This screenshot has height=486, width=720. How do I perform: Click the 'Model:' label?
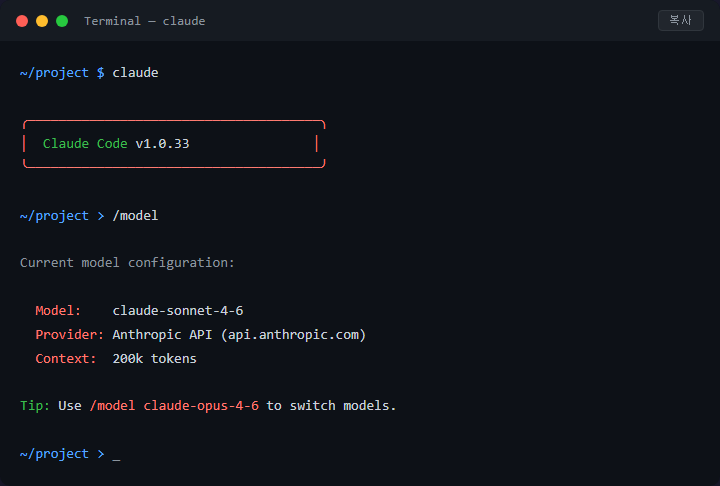click(x=58, y=311)
